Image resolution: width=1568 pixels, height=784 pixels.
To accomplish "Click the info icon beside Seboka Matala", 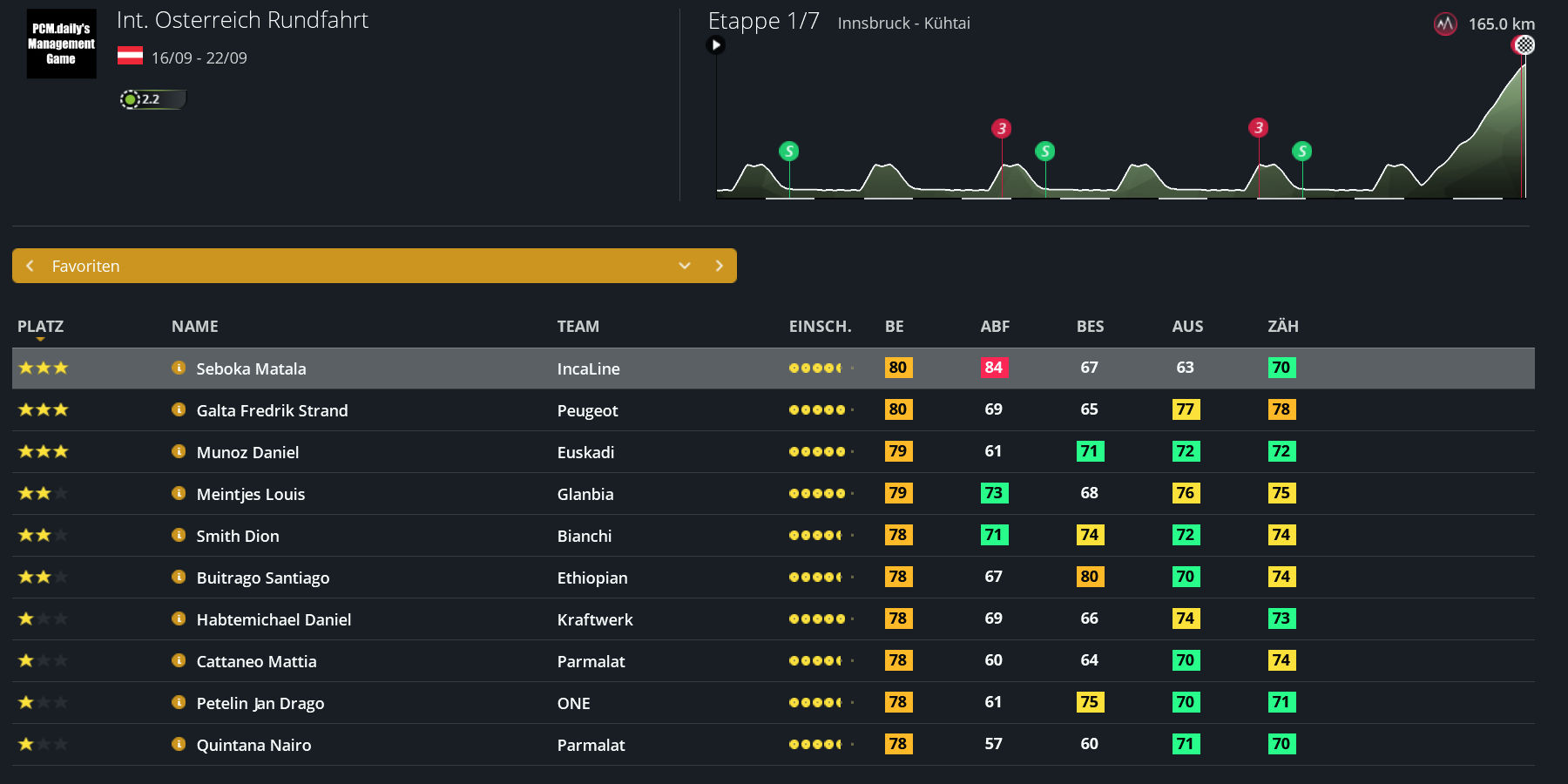I will tap(179, 368).
